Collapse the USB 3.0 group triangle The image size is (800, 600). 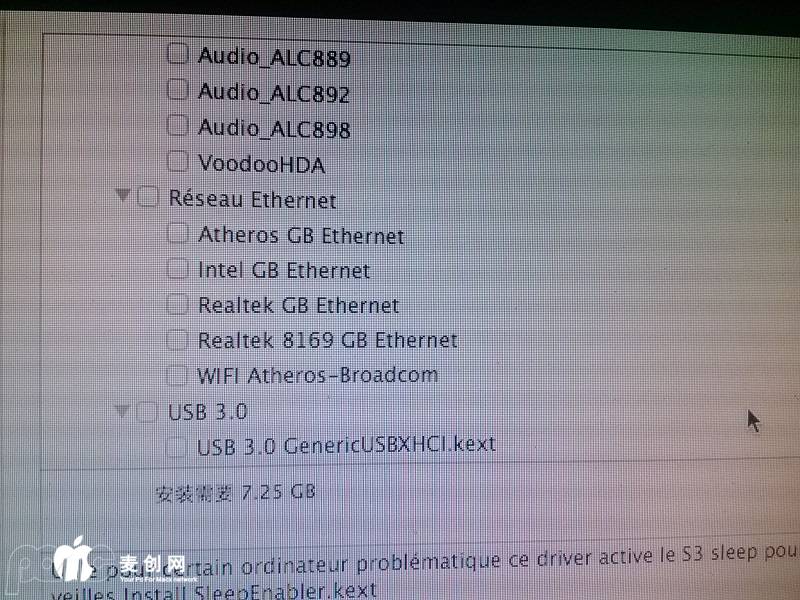coord(122,411)
